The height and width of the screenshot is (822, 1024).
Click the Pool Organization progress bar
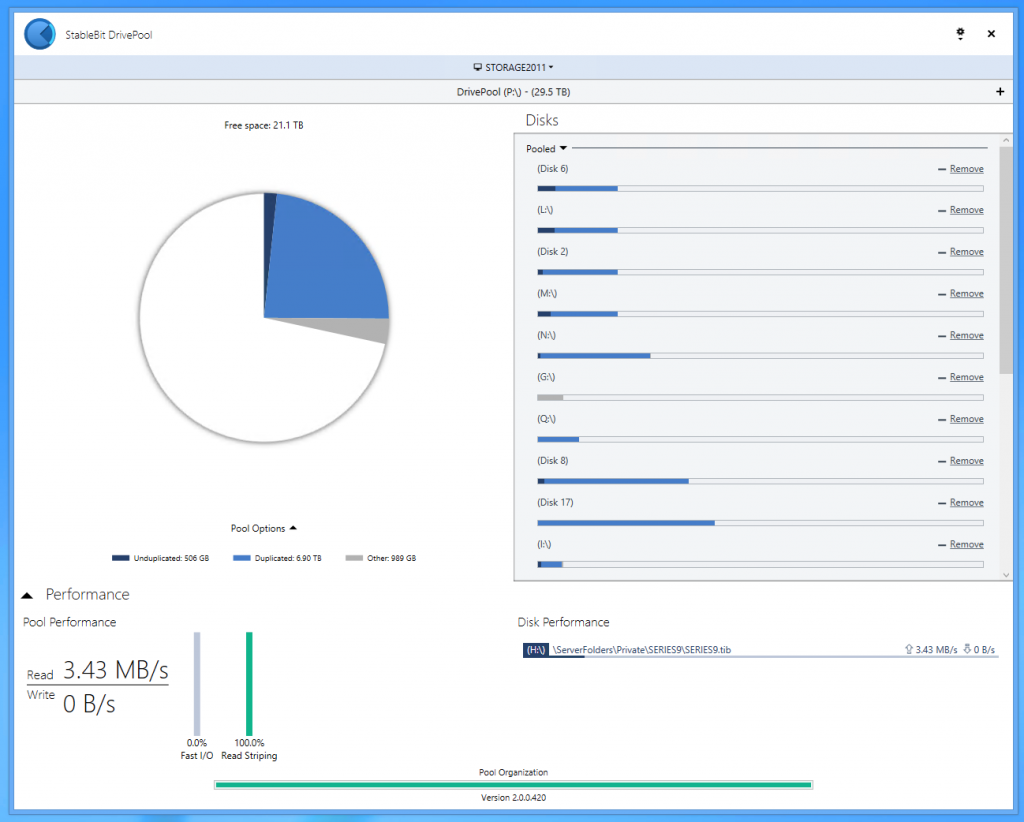tap(512, 785)
